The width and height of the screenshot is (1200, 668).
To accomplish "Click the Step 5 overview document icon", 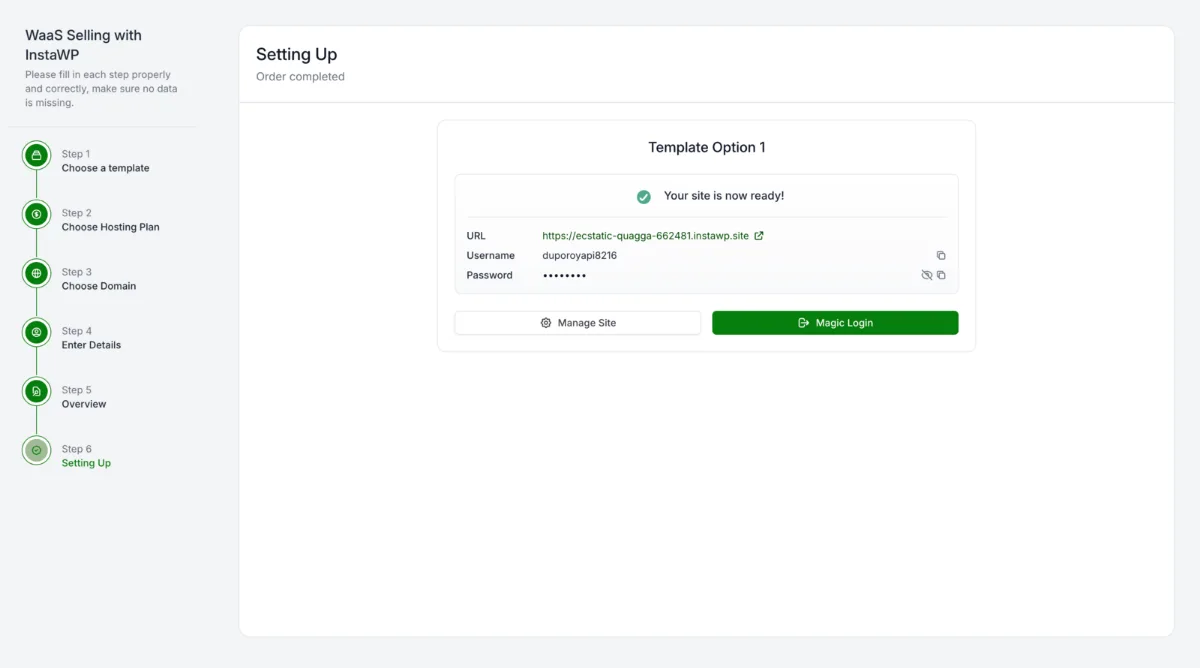I will click(x=36, y=391).
